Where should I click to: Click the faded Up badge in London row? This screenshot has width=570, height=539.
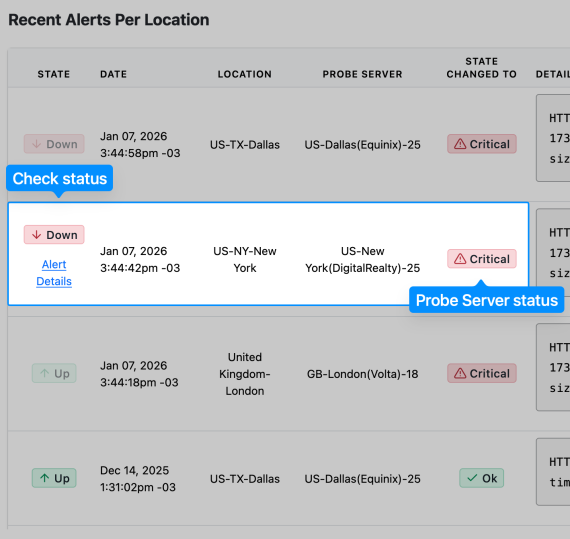tap(54, 373)
